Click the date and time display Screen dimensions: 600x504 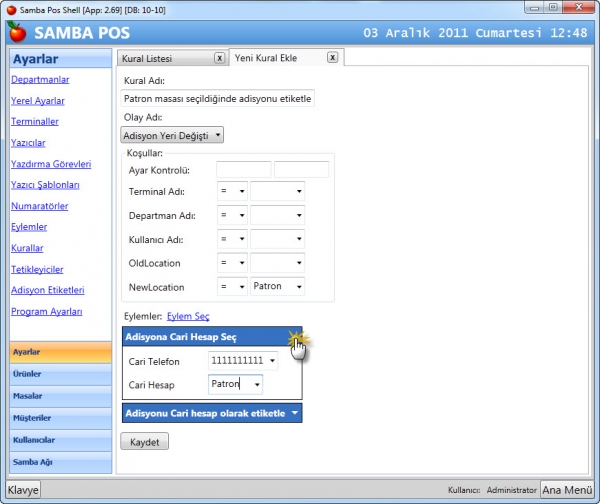[x=475, y=33]
